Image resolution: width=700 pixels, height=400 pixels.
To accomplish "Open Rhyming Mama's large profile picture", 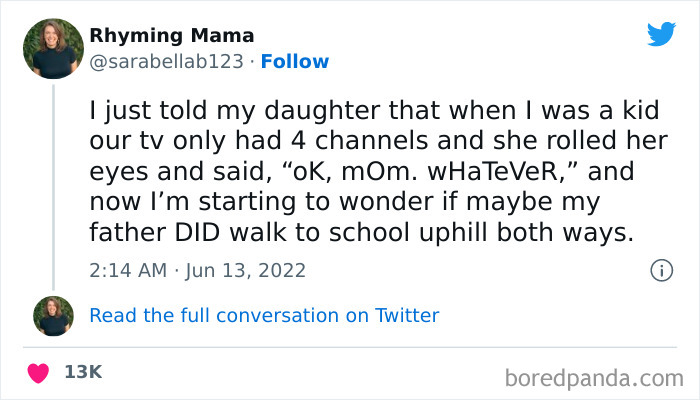I will coord(53,48).
